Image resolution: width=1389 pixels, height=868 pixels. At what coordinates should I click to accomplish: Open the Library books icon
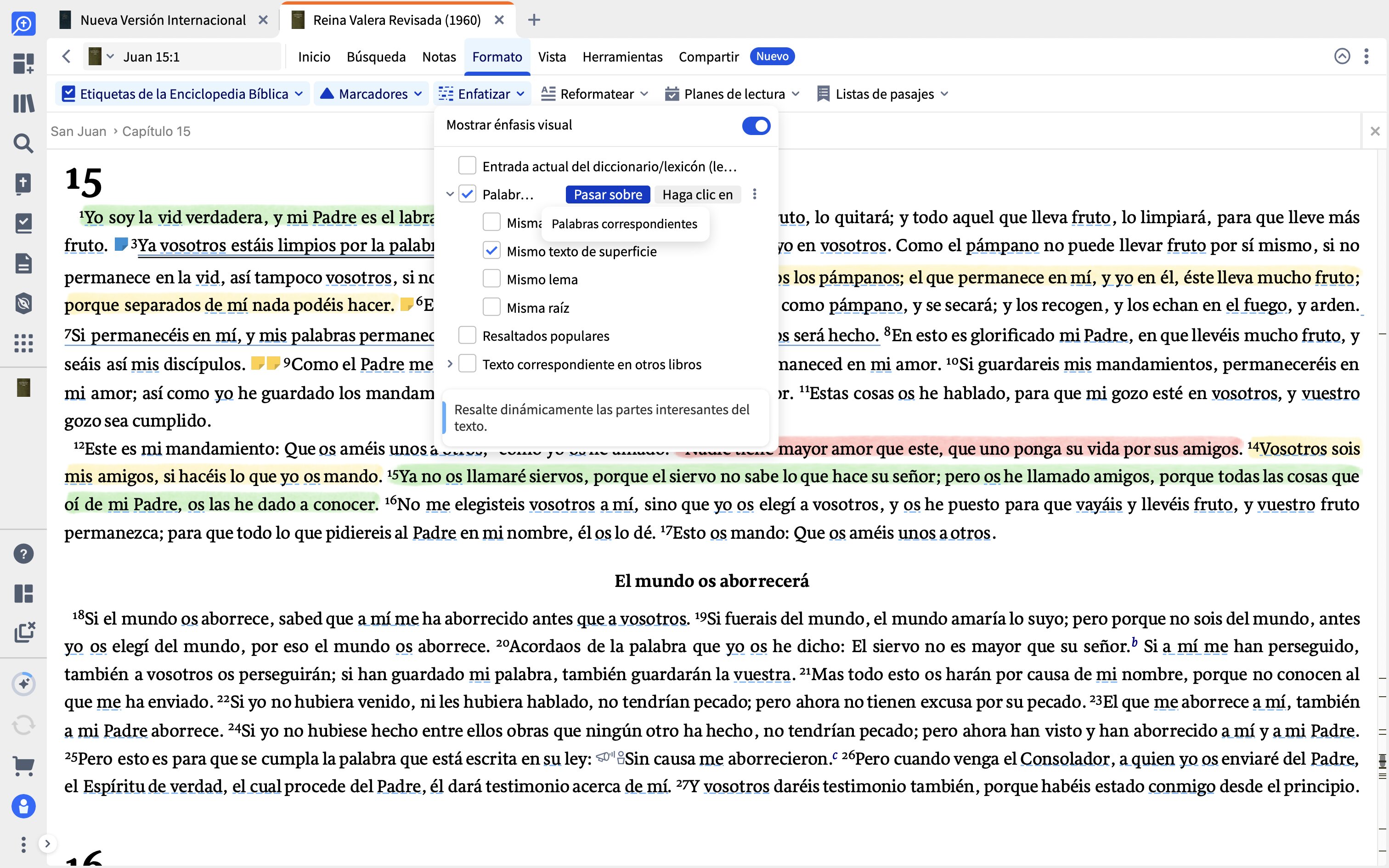click(x=23, y=103)
